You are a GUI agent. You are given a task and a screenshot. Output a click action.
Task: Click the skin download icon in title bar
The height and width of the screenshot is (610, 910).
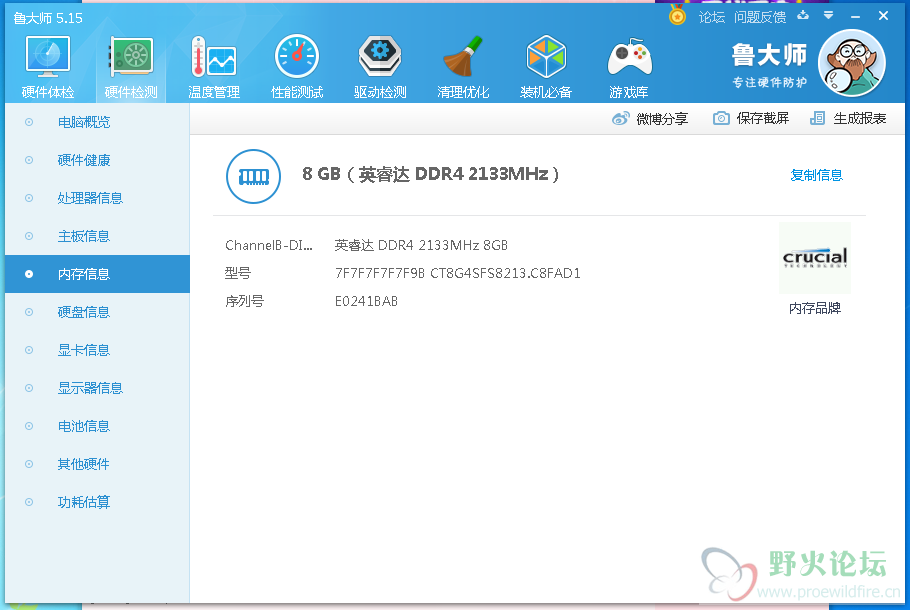(803, 16)
